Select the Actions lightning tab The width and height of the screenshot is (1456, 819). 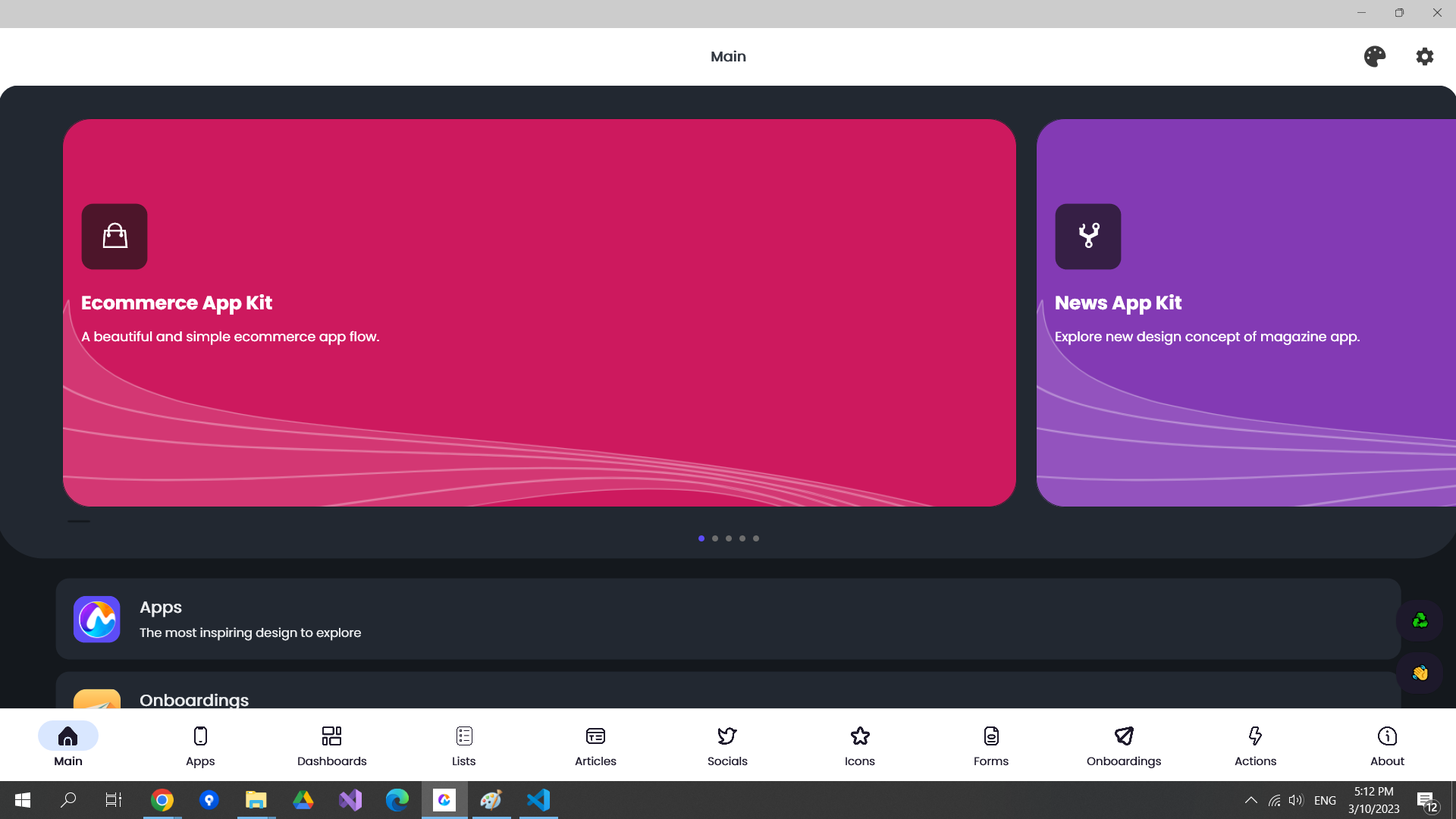pos(1255,745)
